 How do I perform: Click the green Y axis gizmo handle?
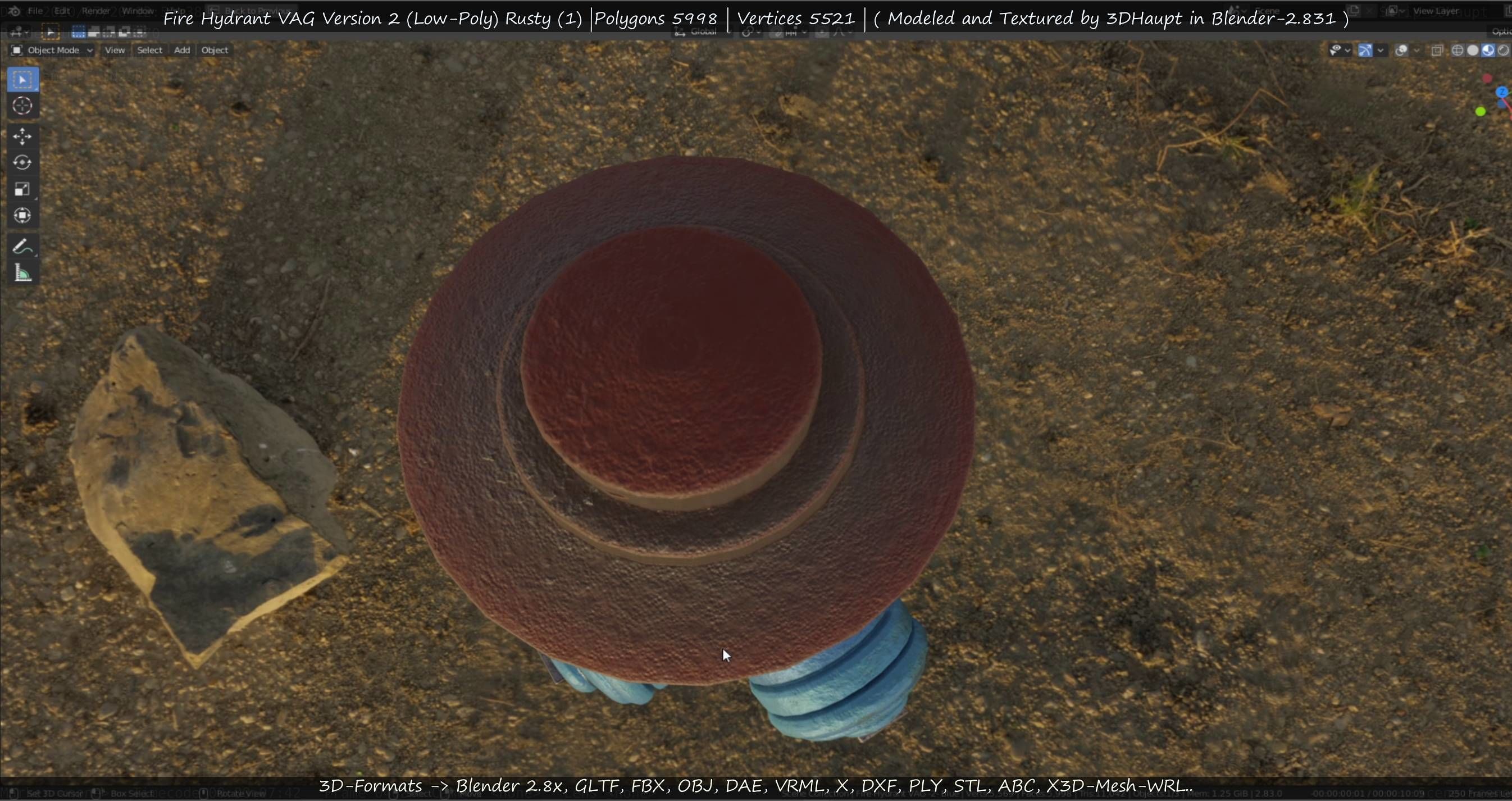1481,111
